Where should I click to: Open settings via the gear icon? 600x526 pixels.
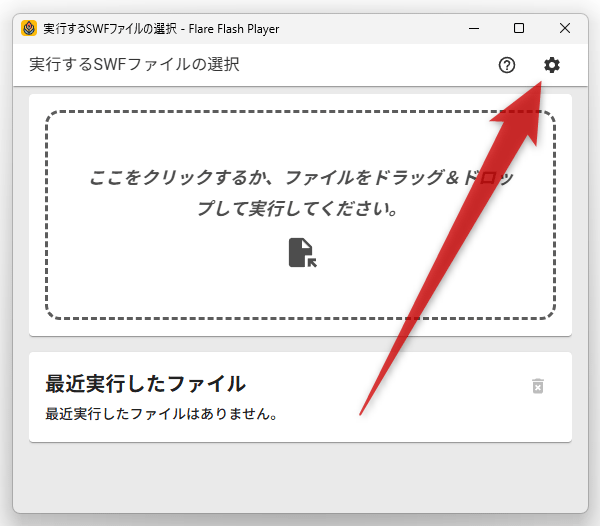552,65
